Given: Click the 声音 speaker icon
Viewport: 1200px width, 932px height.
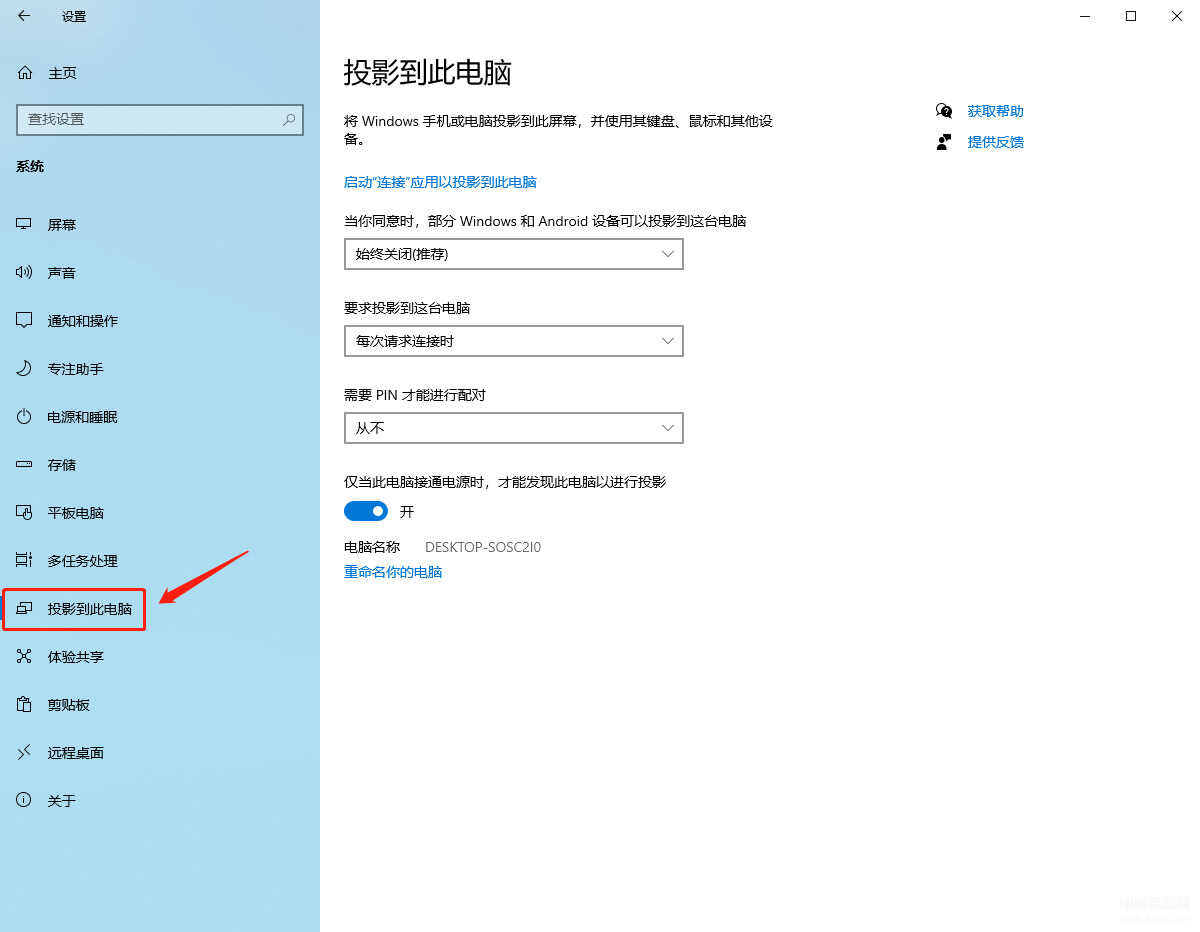Looking at the screenshot, I should 25,273.
